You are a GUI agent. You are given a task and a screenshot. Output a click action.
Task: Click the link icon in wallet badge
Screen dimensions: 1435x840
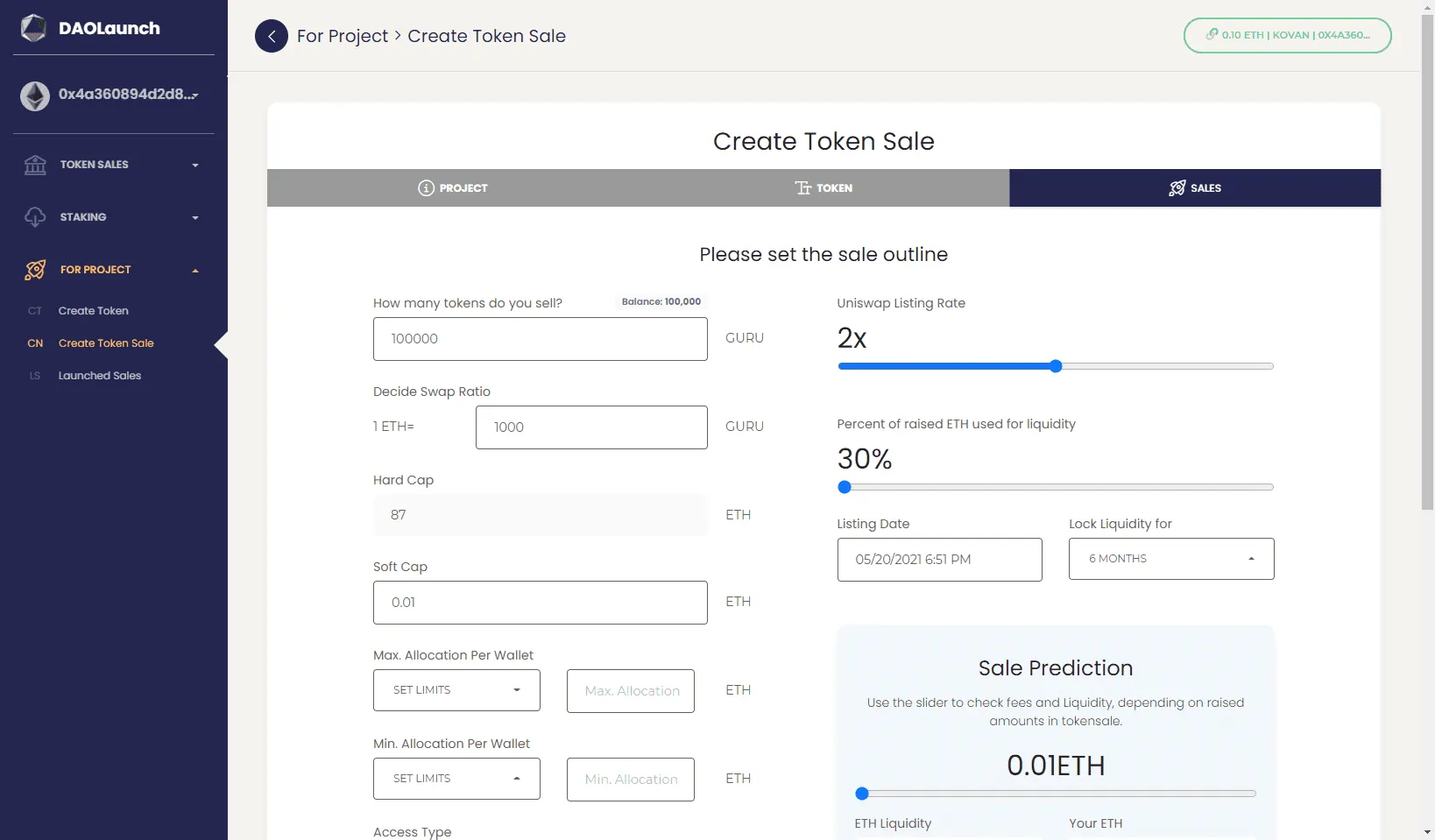[x=1212, y=35]
